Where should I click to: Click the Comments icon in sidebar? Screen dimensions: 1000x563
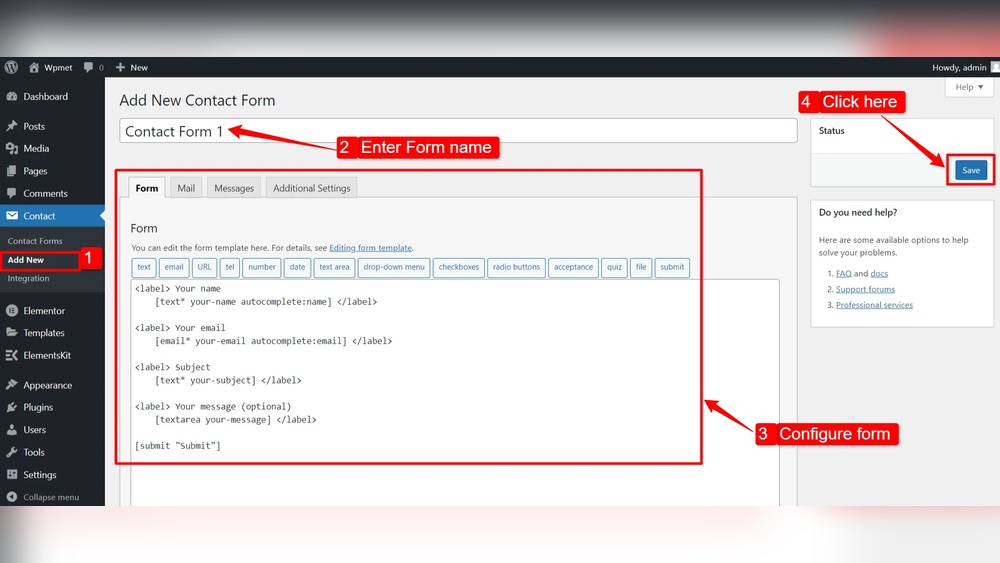point(11,193)
